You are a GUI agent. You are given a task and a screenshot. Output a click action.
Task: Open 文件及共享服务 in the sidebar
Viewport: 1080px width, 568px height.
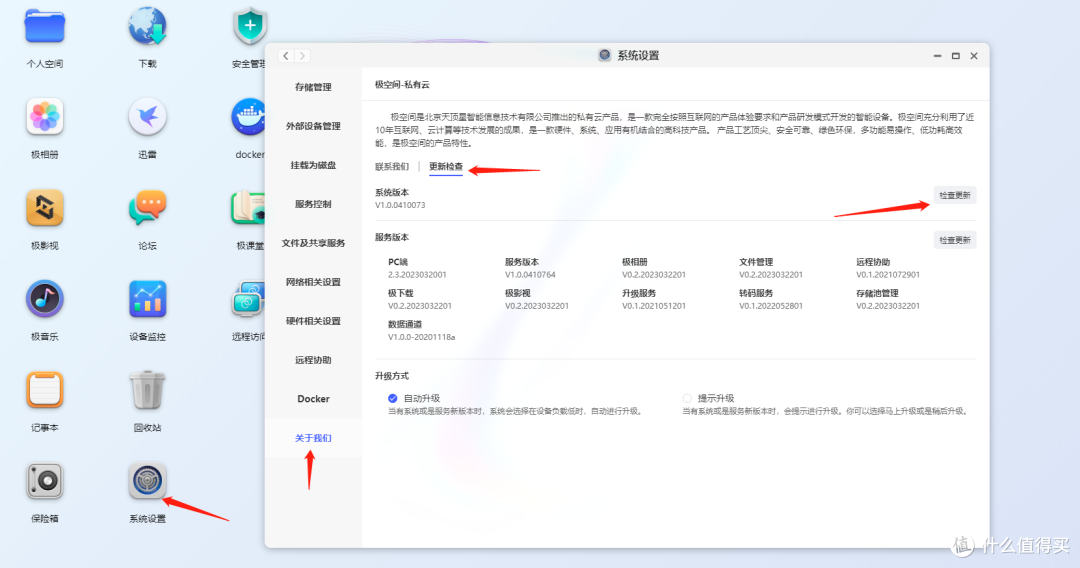pos(313,243)
